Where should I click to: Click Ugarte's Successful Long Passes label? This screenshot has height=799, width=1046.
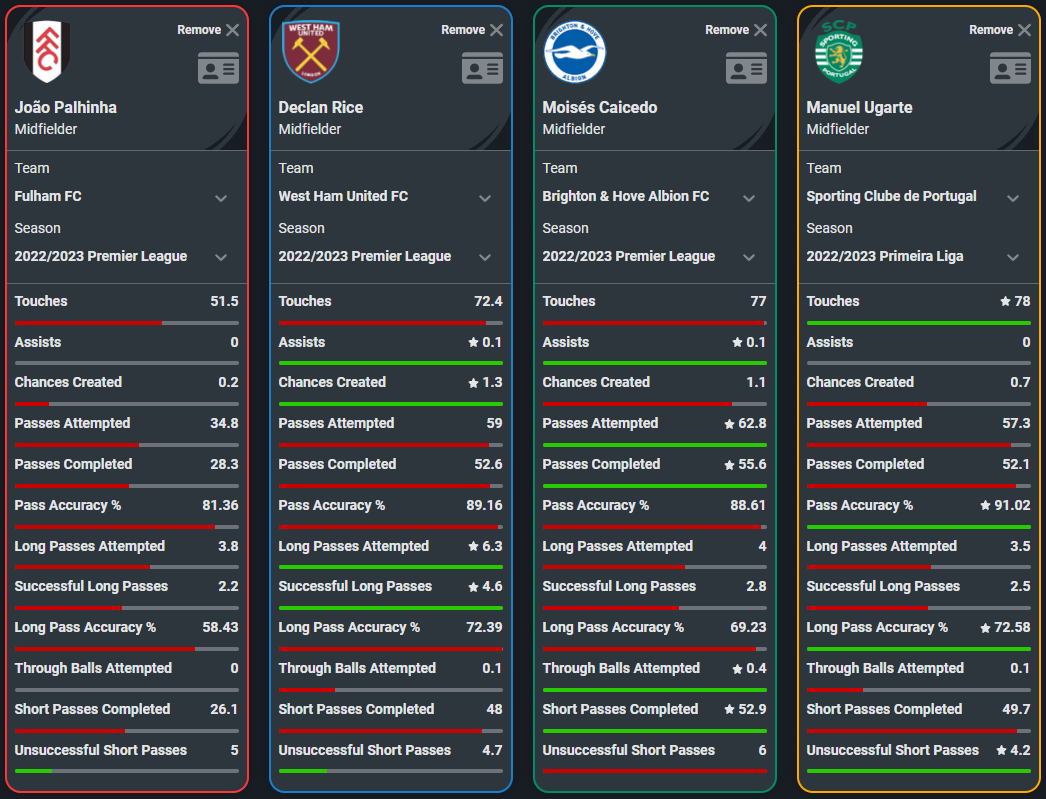point(883,587)
